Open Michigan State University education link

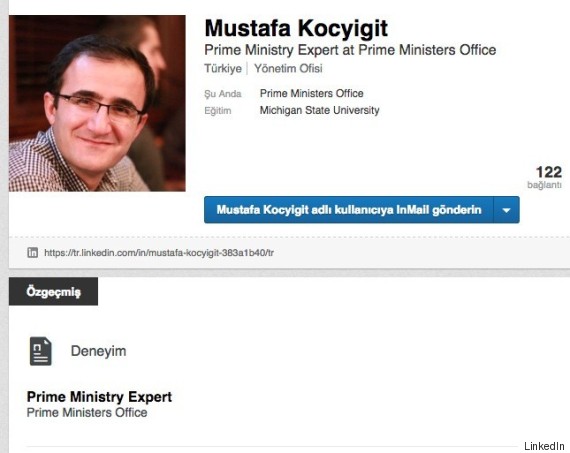pos(320,110)
